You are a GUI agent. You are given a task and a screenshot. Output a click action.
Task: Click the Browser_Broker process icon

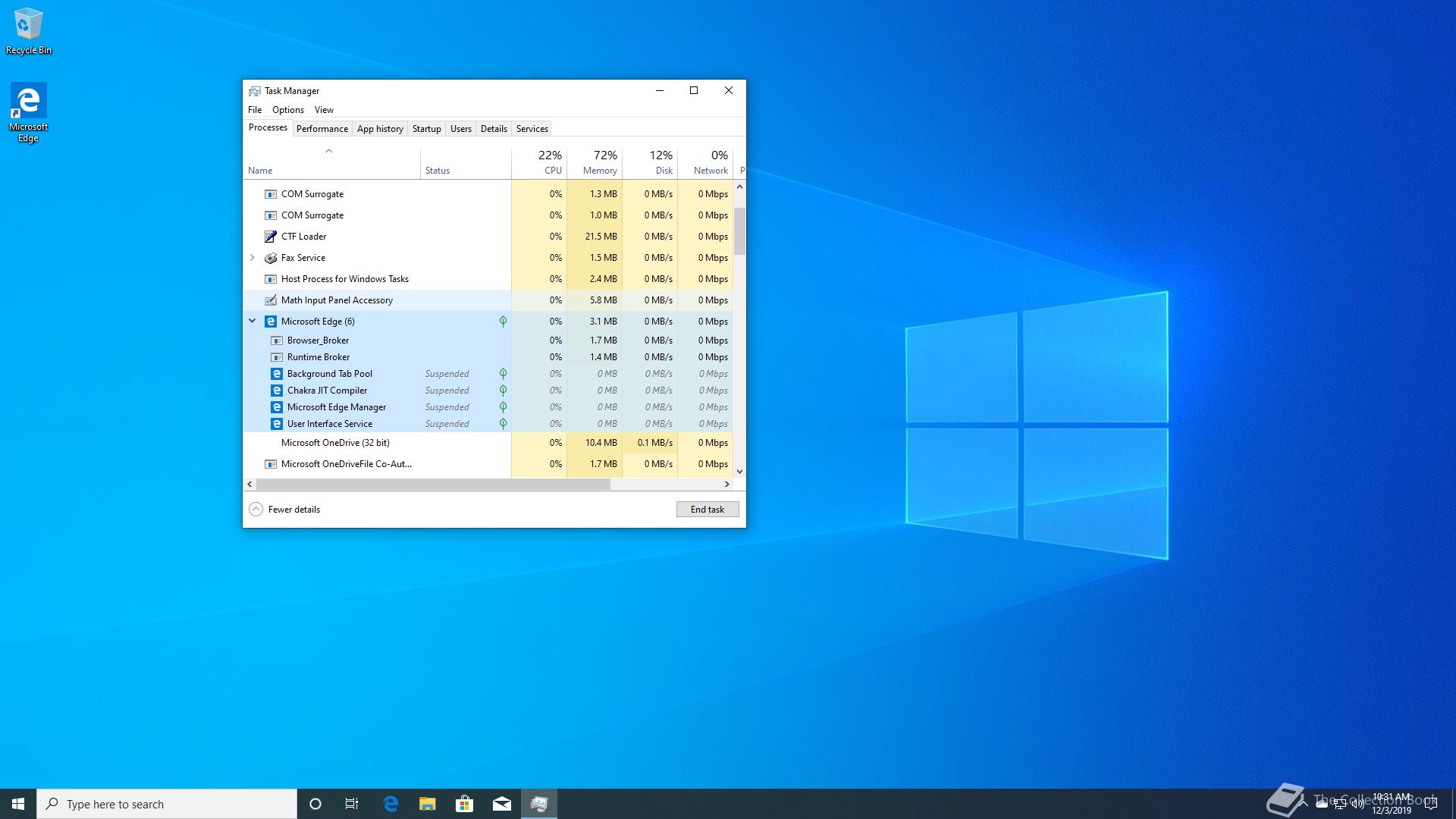click(x=277, y=340)
